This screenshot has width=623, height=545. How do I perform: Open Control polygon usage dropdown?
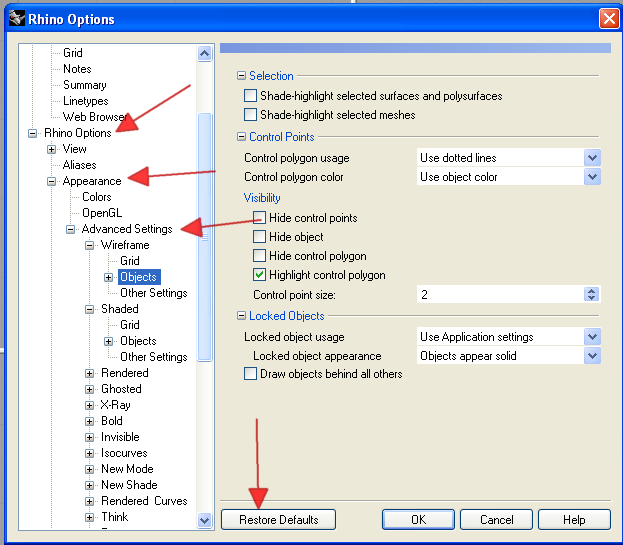point(592,158)
